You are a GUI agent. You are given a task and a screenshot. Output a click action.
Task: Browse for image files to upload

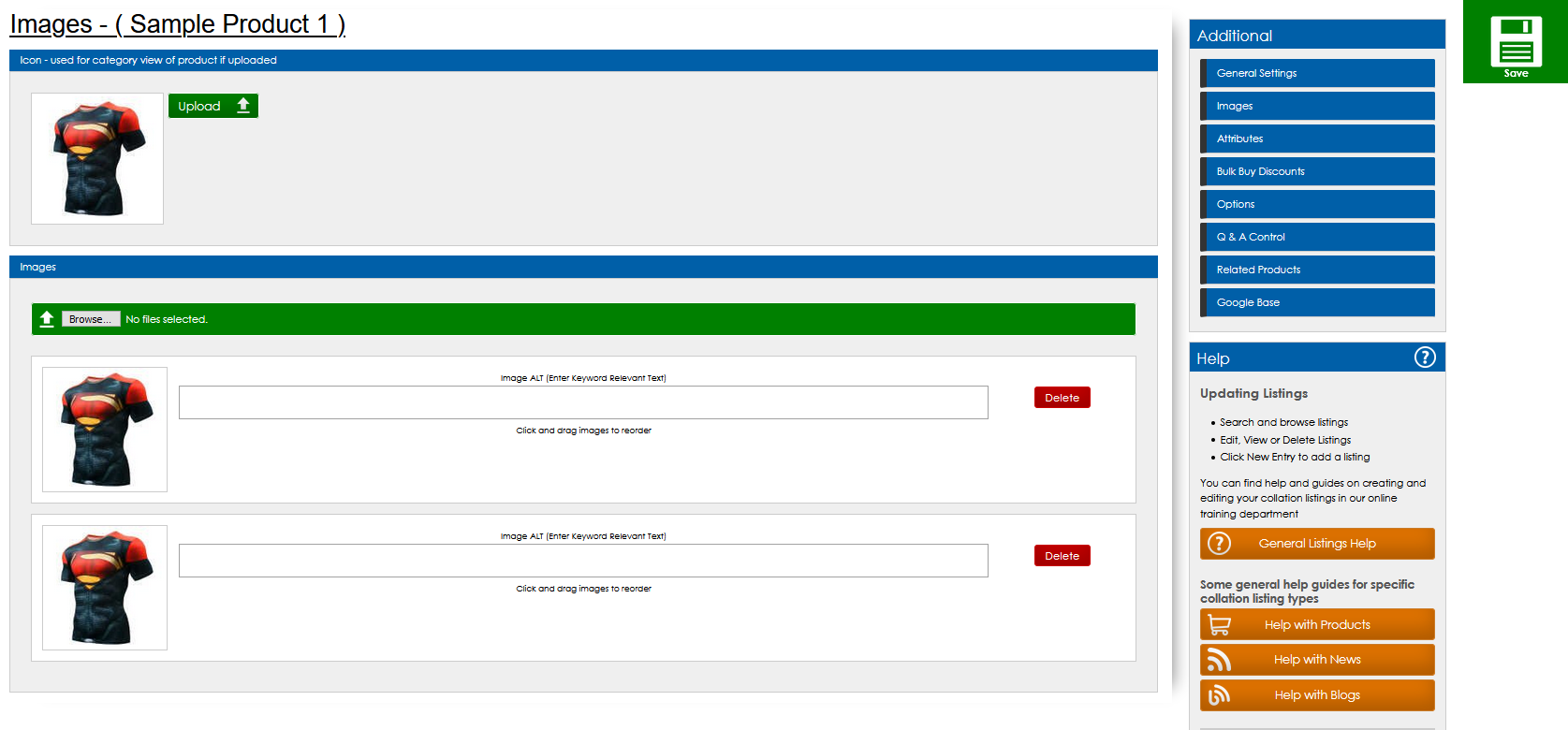(91, 319)
